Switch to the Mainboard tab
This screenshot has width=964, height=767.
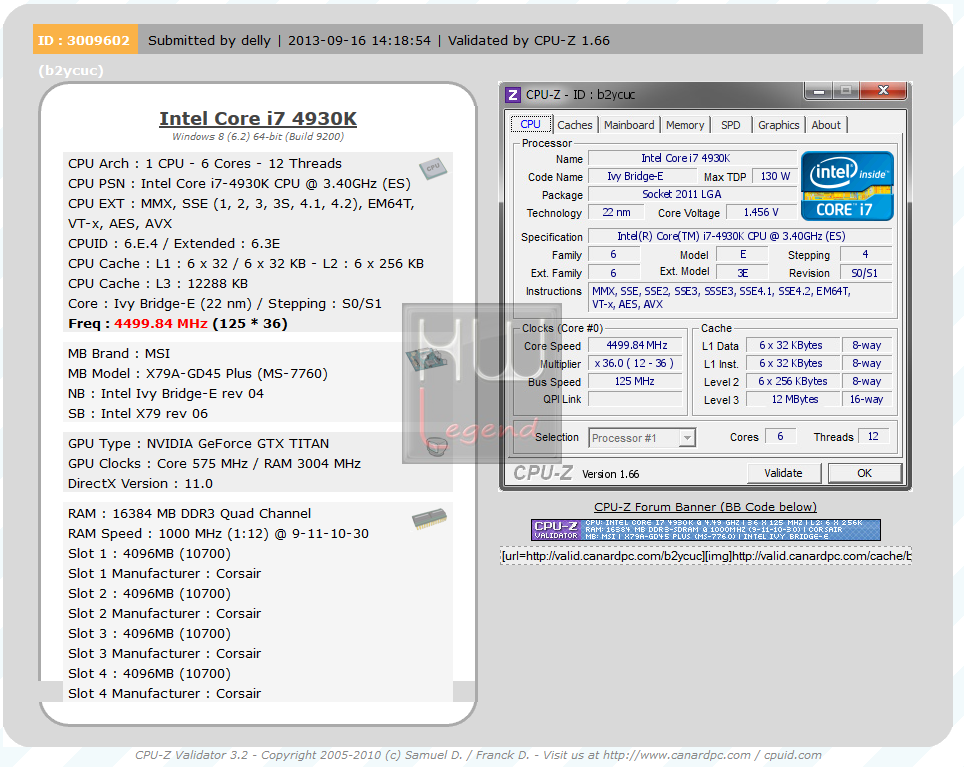click(629, 125)
